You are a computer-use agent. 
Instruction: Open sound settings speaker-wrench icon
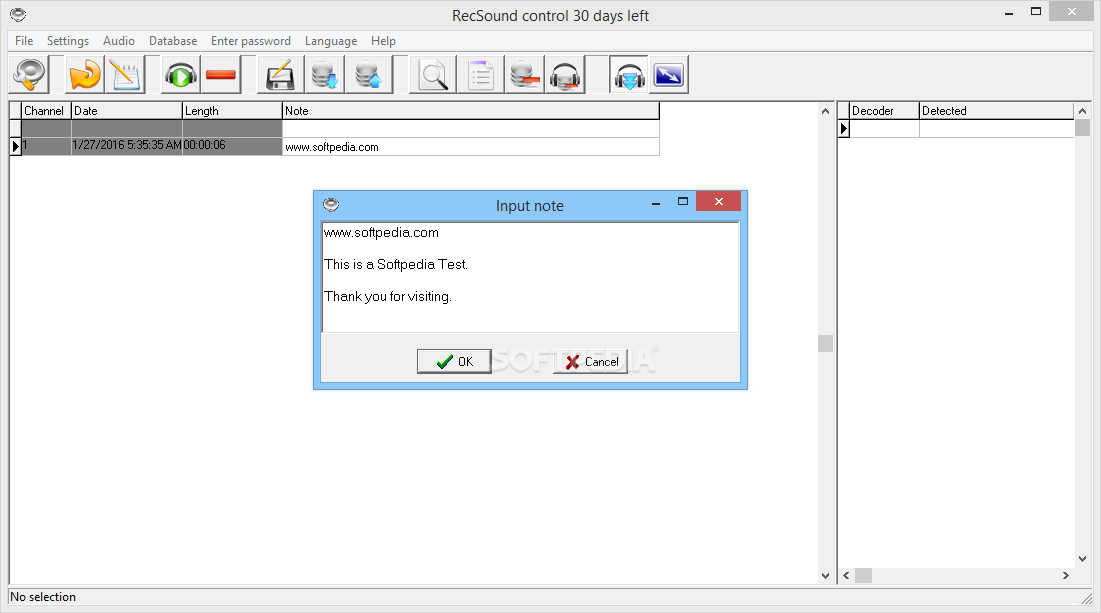[29, 74]
